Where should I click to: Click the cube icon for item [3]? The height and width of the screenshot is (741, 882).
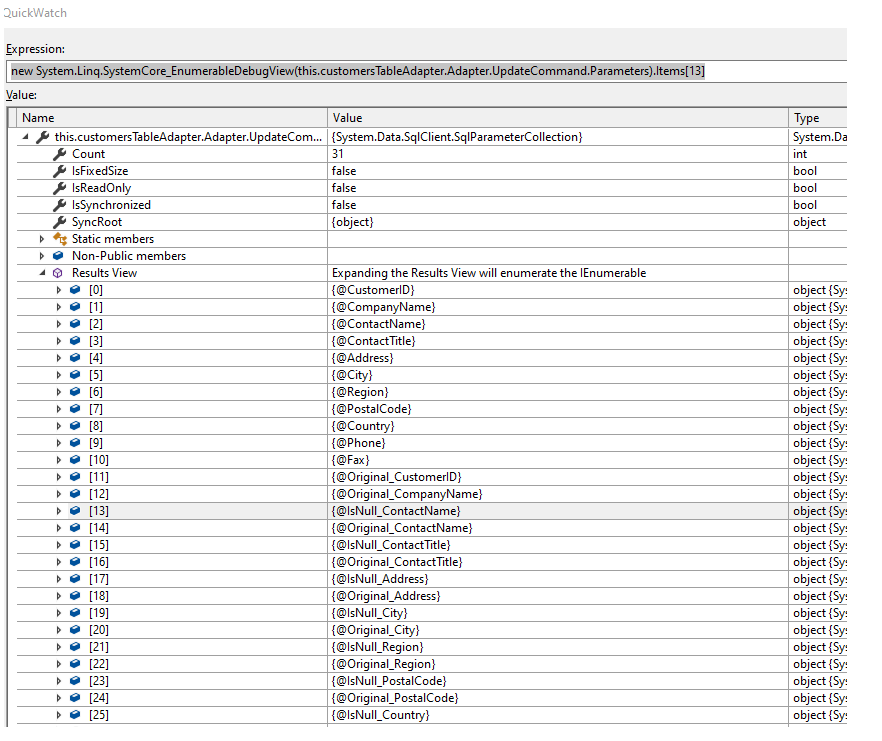[75, 341]
